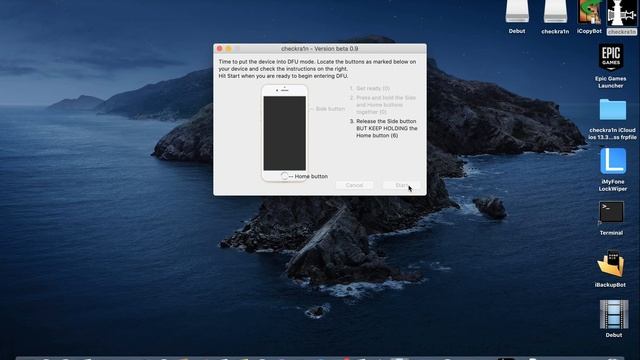Open the Debut video app icon
The width and height of the screenshot is (640, 360).
pos(613,314)
